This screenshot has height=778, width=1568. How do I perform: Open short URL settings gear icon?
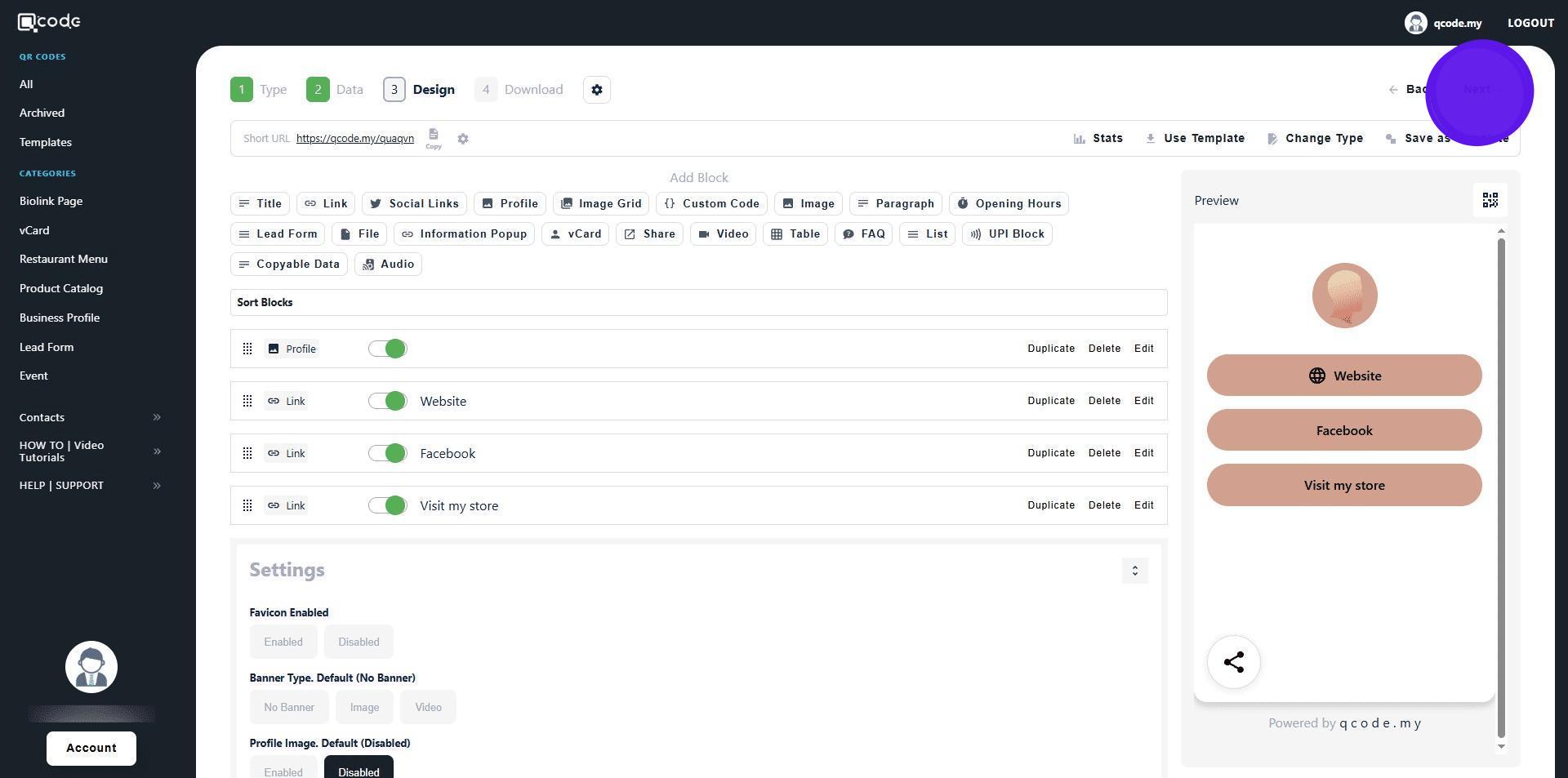[463, 139]
